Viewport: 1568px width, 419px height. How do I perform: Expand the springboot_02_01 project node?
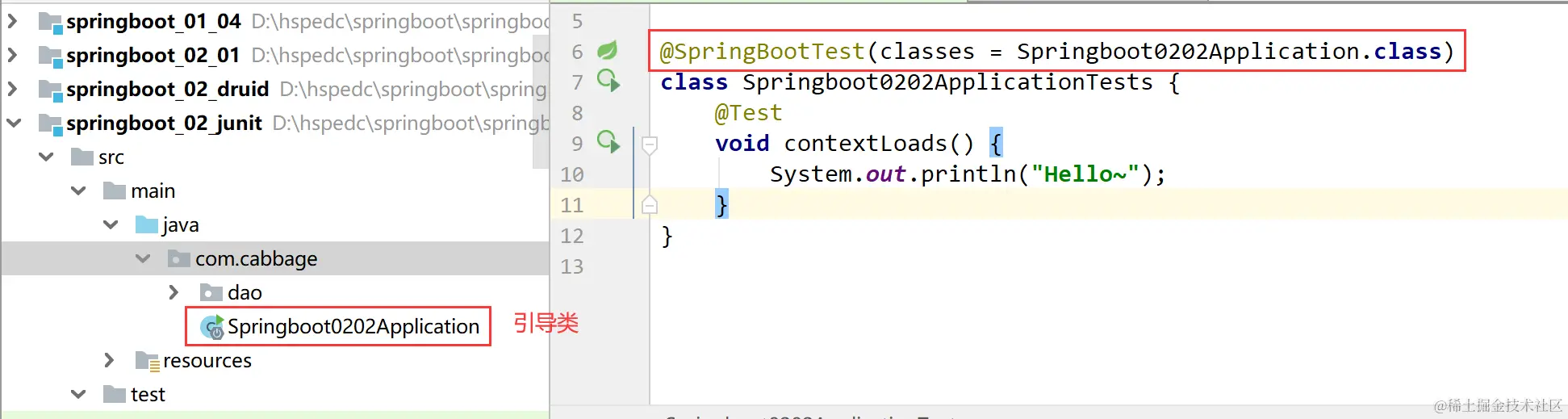[x=13, y=56]
